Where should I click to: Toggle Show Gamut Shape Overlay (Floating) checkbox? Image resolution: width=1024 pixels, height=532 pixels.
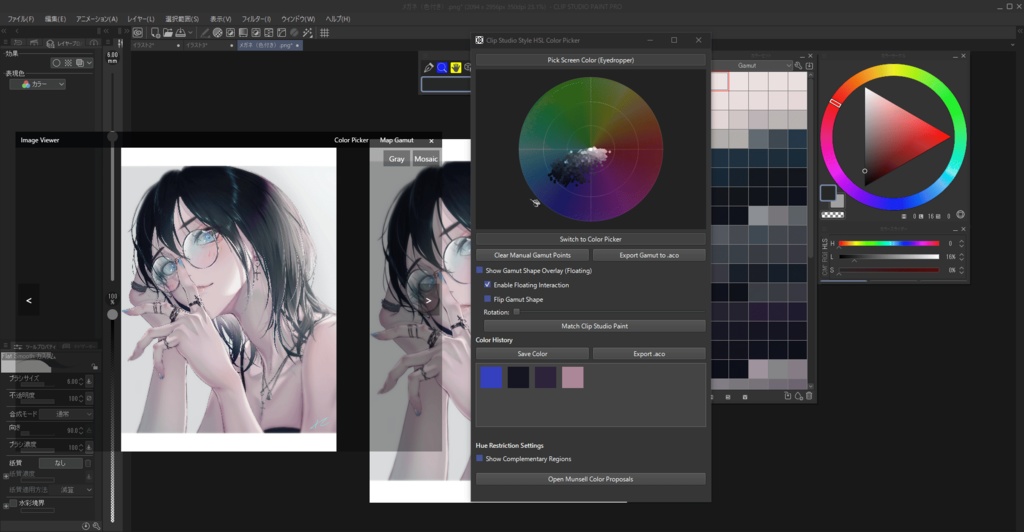click(x=479, y=270)
